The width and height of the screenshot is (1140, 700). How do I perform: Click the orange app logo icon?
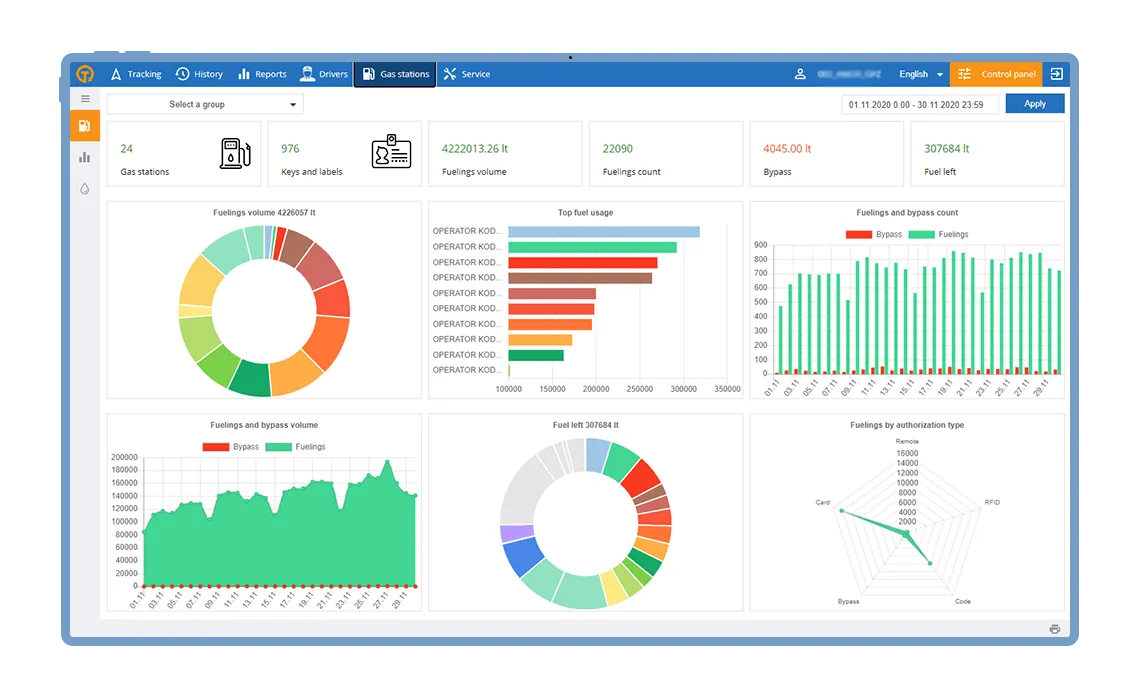(x=85, y=74)
